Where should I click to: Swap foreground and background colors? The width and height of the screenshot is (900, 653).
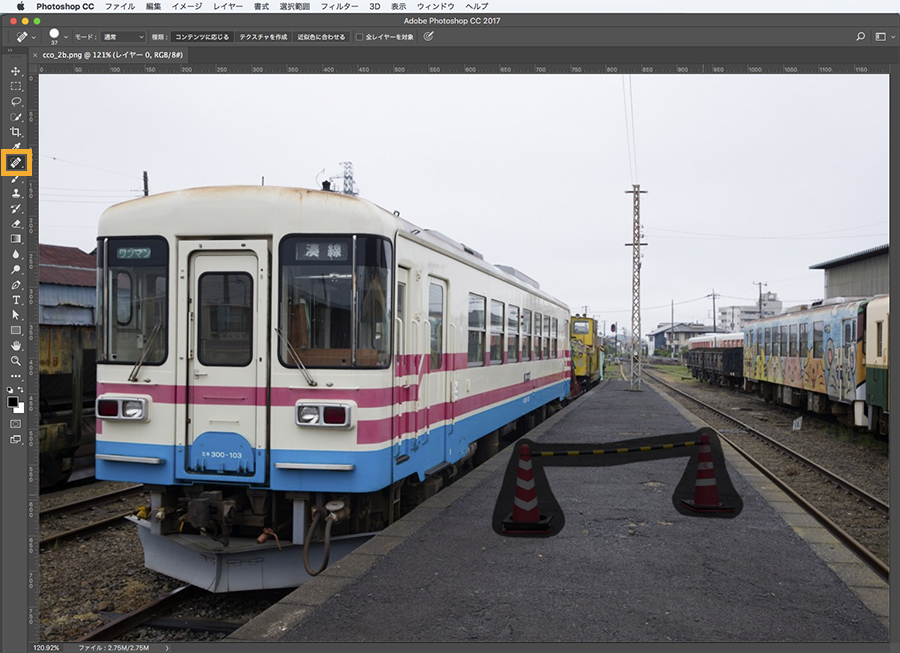point(21,390)
